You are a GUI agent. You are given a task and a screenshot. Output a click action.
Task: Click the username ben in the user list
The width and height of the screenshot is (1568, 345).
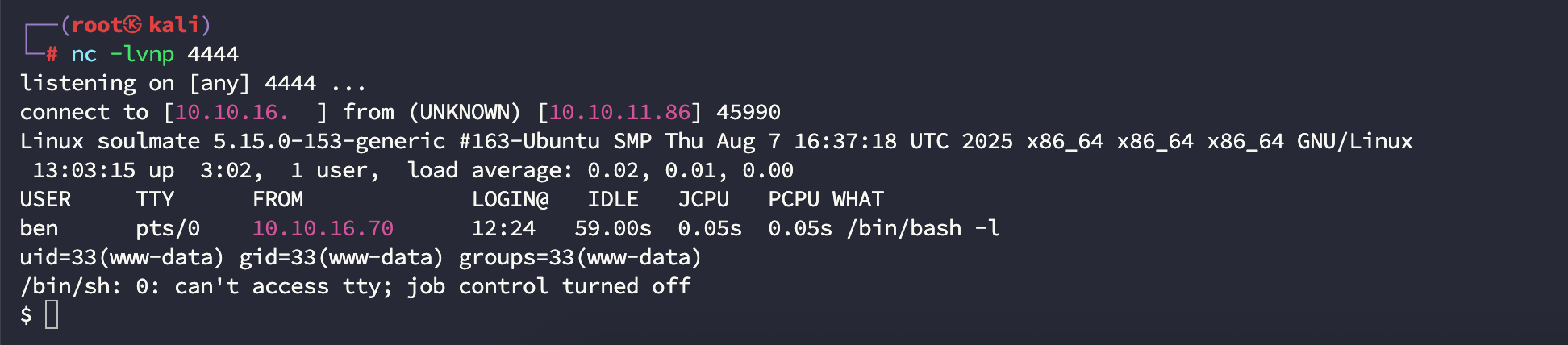point(39,228)
